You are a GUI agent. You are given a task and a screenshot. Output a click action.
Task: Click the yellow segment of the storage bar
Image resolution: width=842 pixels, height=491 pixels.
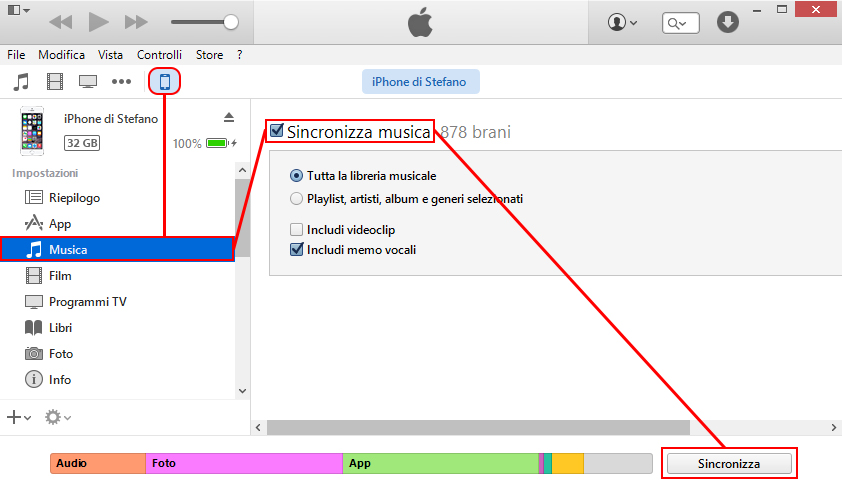tap(568, 464)
